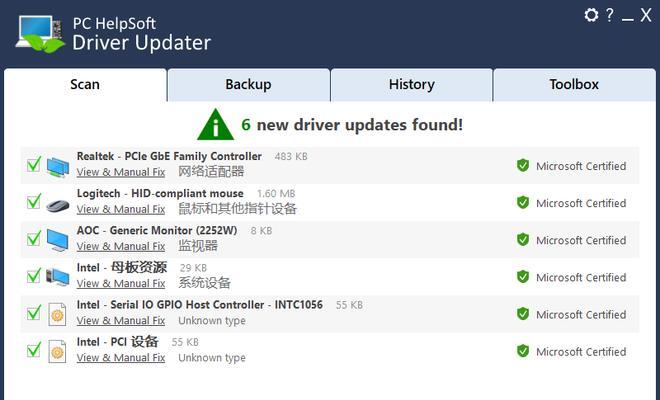660x400 pixels.
Task: Open the History tab
Action: [x=412, y=85]
